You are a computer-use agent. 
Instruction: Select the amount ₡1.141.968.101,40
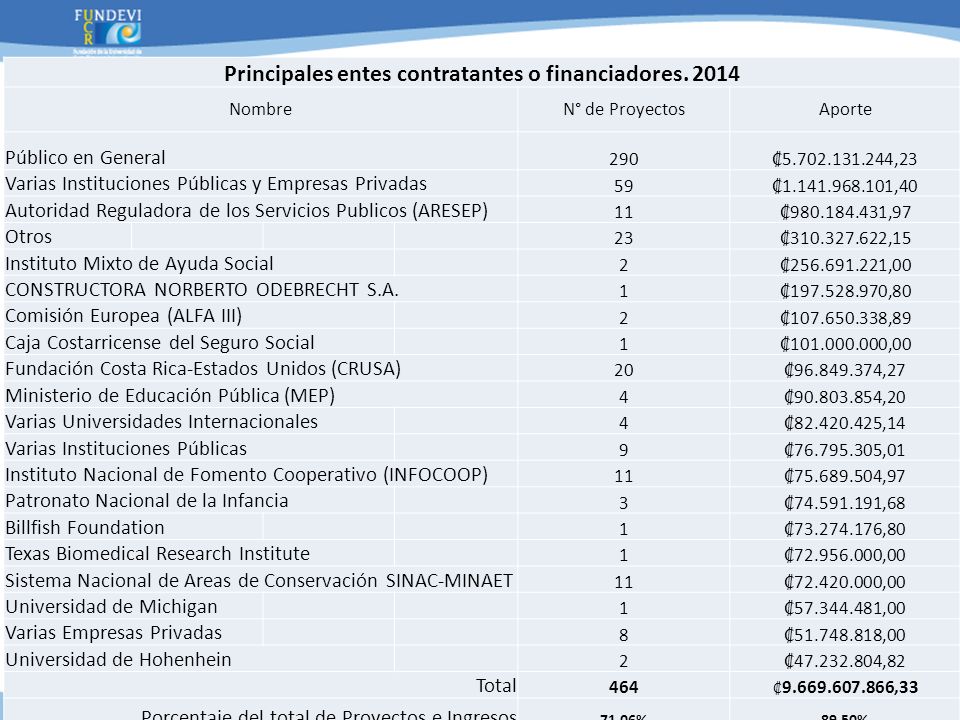[x=845, y=186]
